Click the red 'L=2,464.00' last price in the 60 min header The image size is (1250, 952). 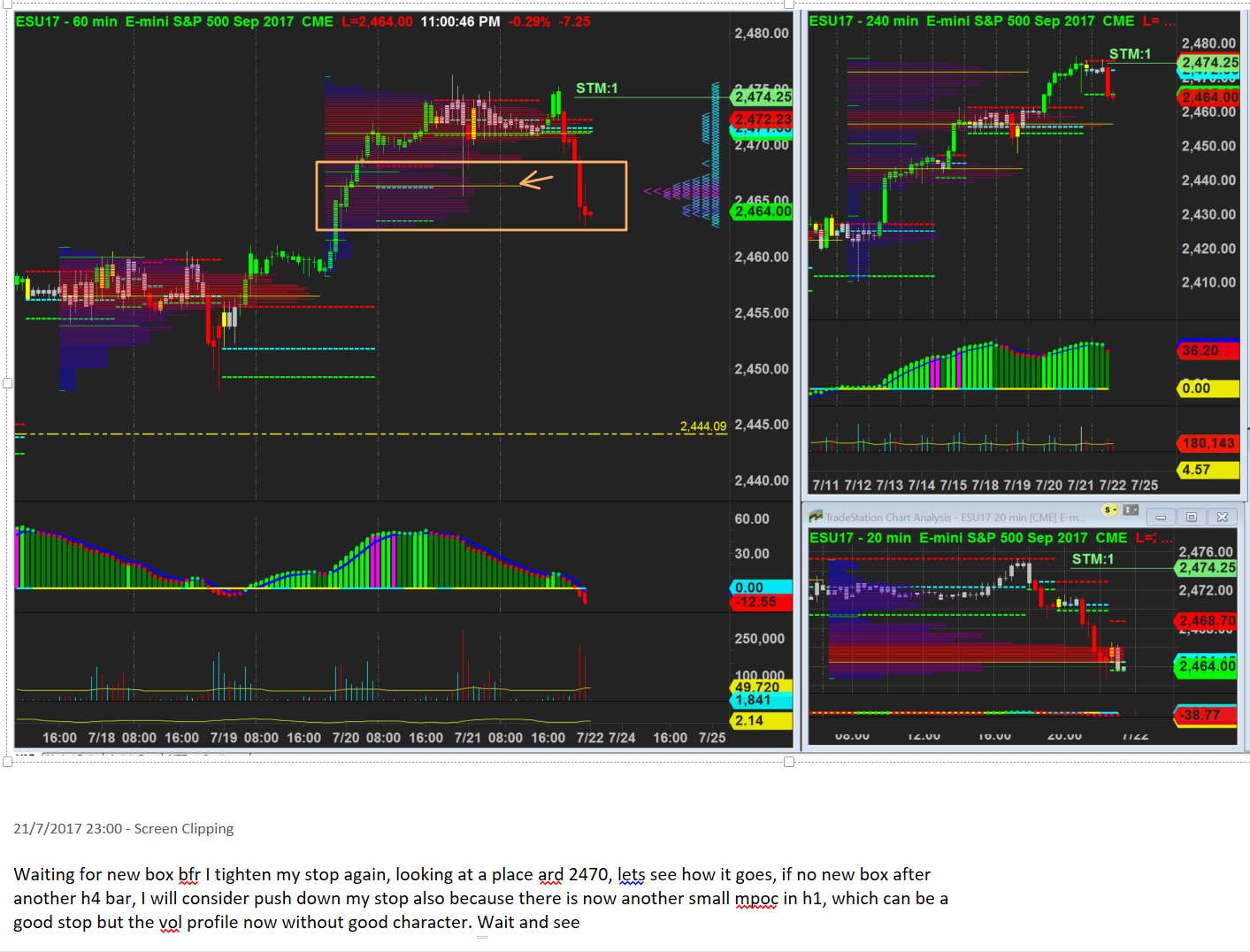point(377,21)
